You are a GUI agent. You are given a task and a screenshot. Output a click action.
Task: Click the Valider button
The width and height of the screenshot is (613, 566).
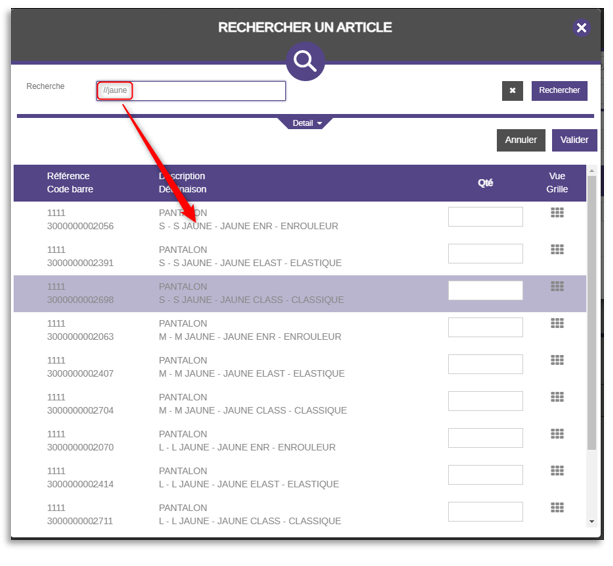574,140
